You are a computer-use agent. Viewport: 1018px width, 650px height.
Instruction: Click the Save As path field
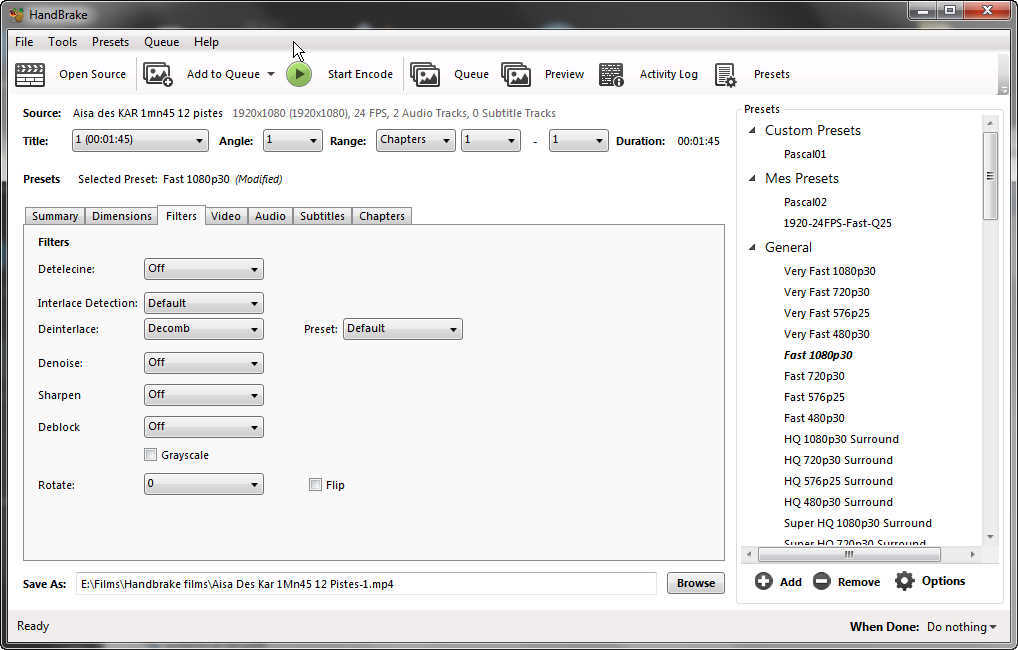coord(366,584)
